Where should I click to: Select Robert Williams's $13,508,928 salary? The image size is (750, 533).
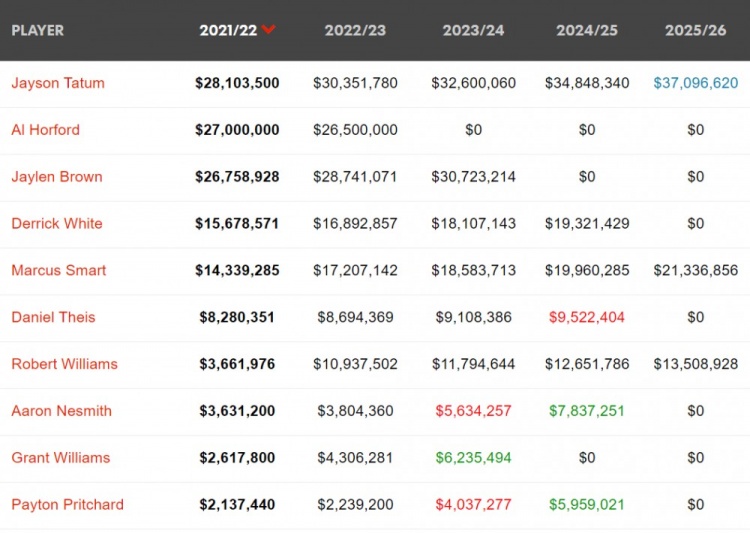click(x=695, y=365)
